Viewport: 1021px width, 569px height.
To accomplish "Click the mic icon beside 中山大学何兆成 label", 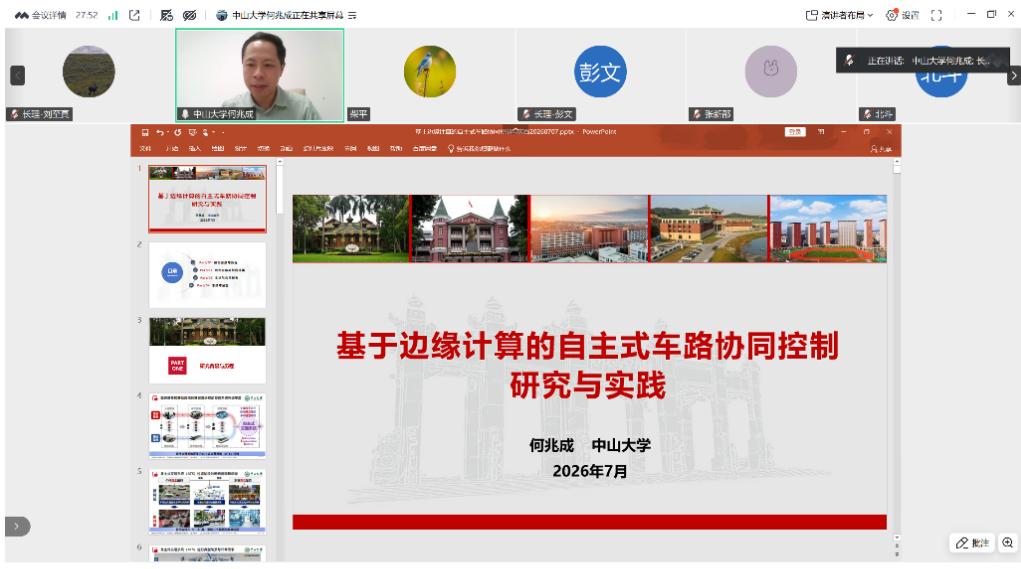I will click(x=186, y=114).
